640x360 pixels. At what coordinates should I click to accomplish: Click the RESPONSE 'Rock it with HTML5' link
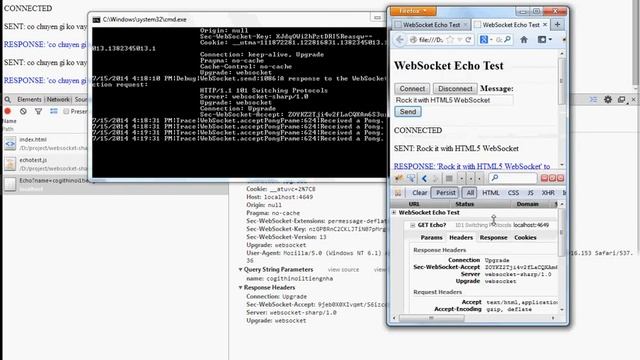tap(472, 167)
